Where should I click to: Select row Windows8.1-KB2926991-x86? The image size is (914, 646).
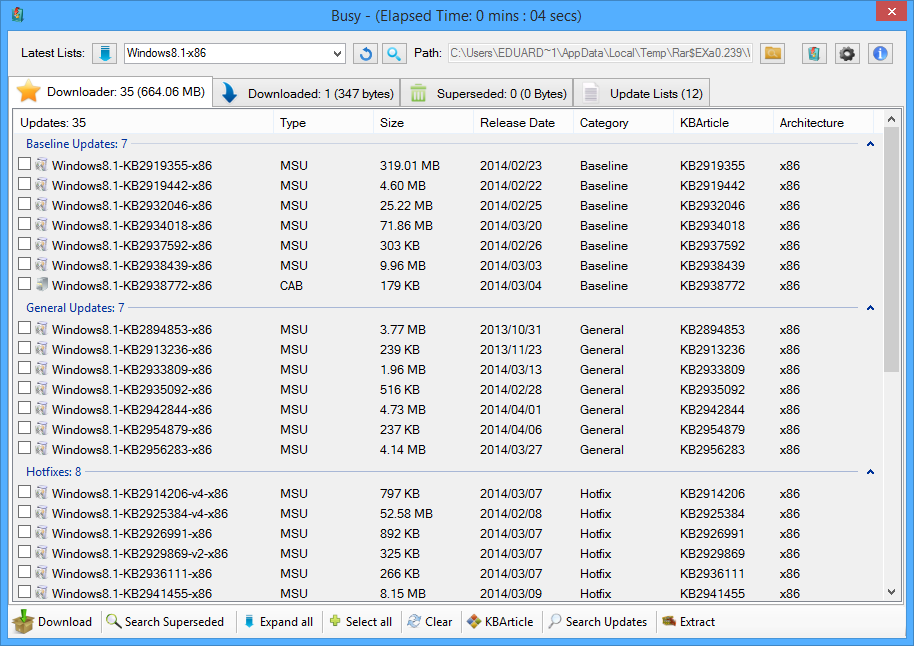click(446, 533)
